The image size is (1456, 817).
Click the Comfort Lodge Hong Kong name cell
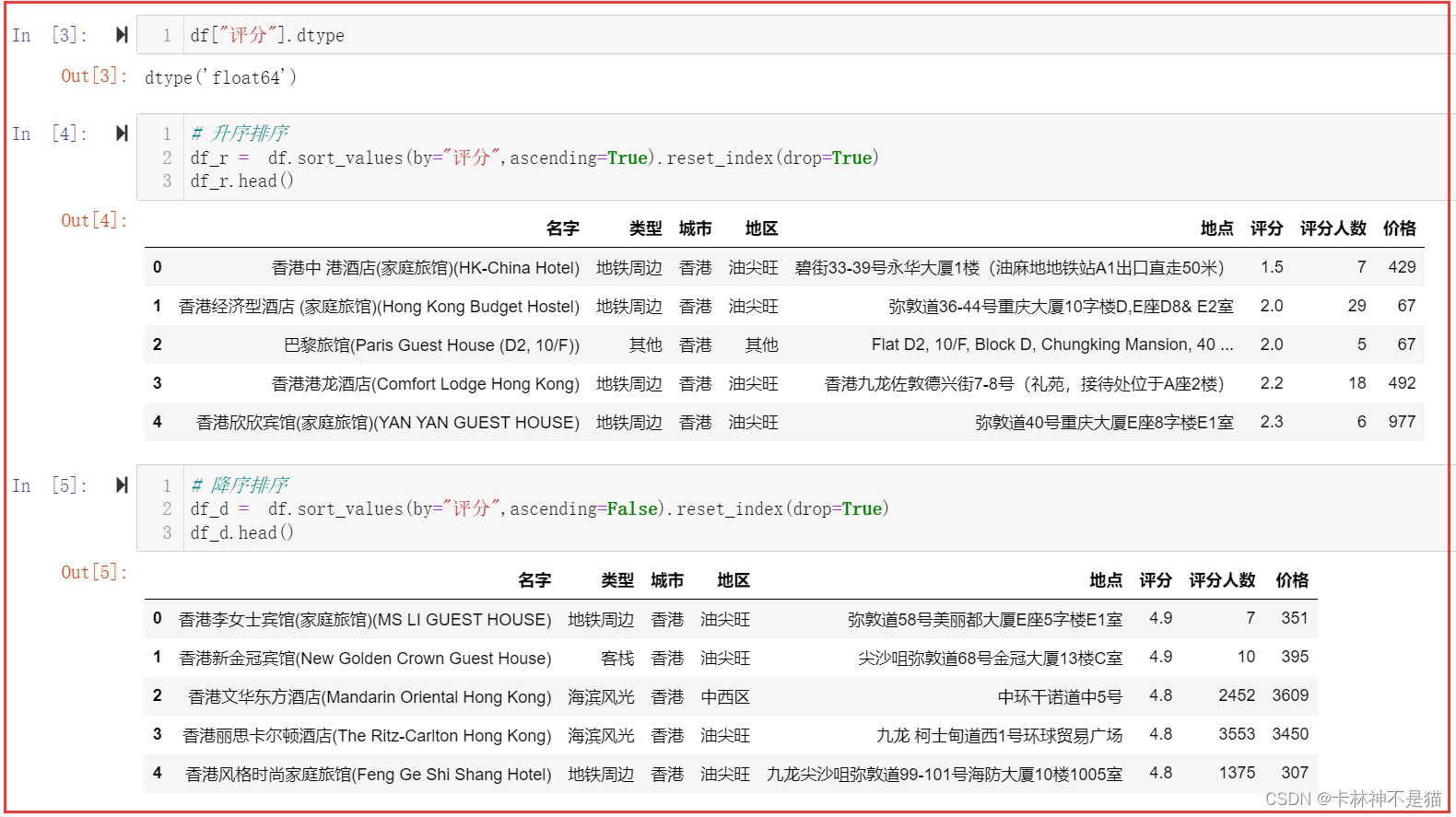(x=425, y=384)
